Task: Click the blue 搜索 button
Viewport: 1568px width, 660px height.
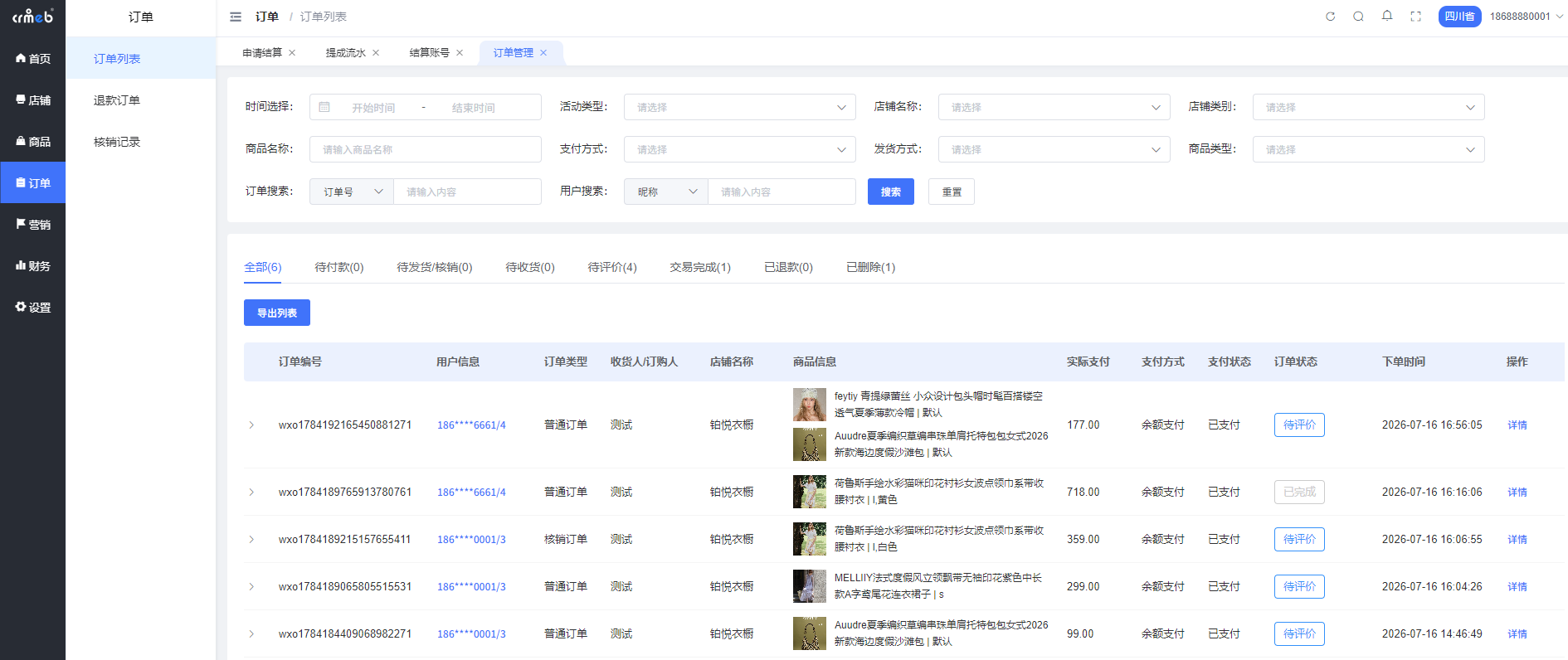Action: pos(891,192)
